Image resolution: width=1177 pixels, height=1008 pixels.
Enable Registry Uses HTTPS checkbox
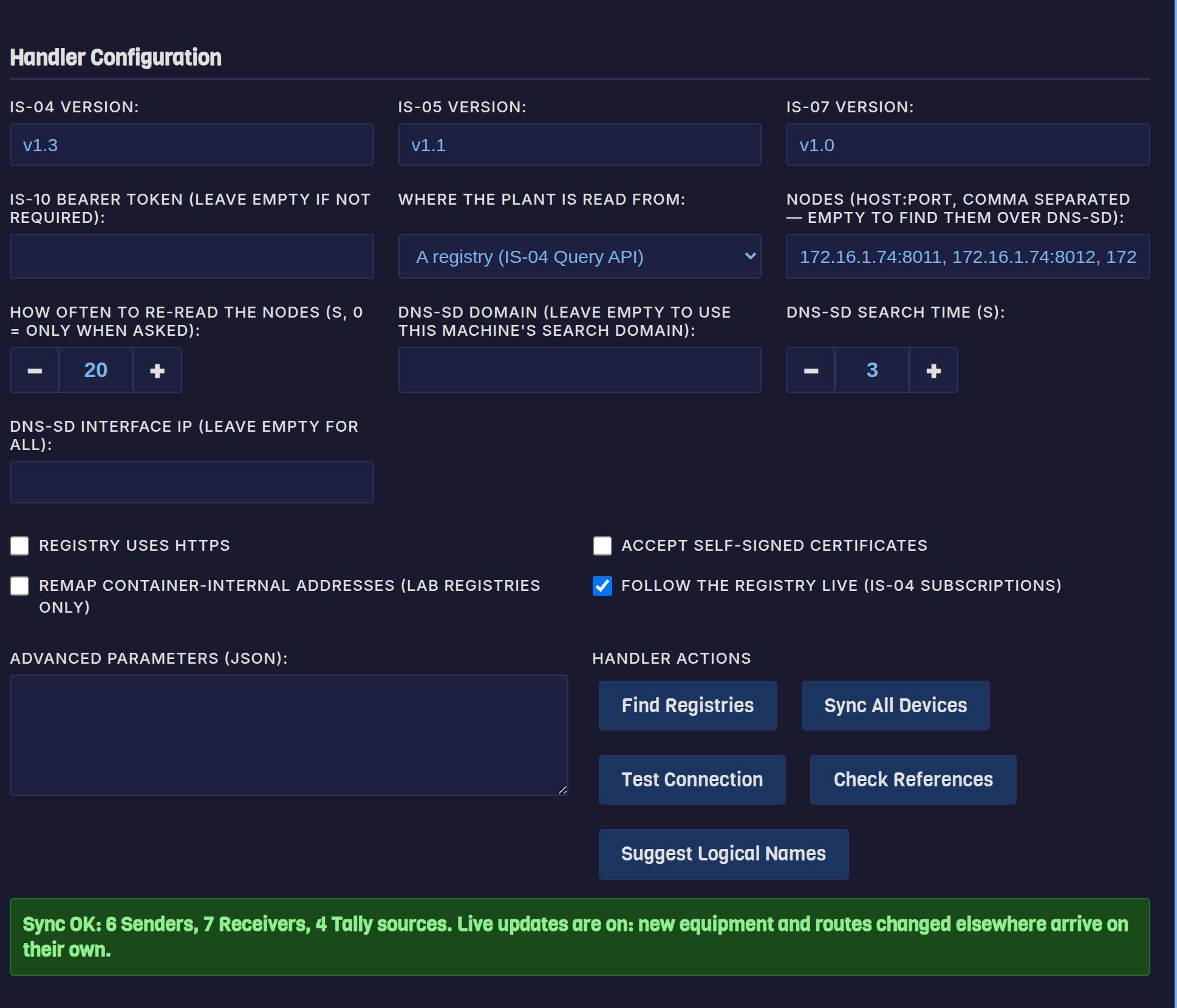click(19, 545)
